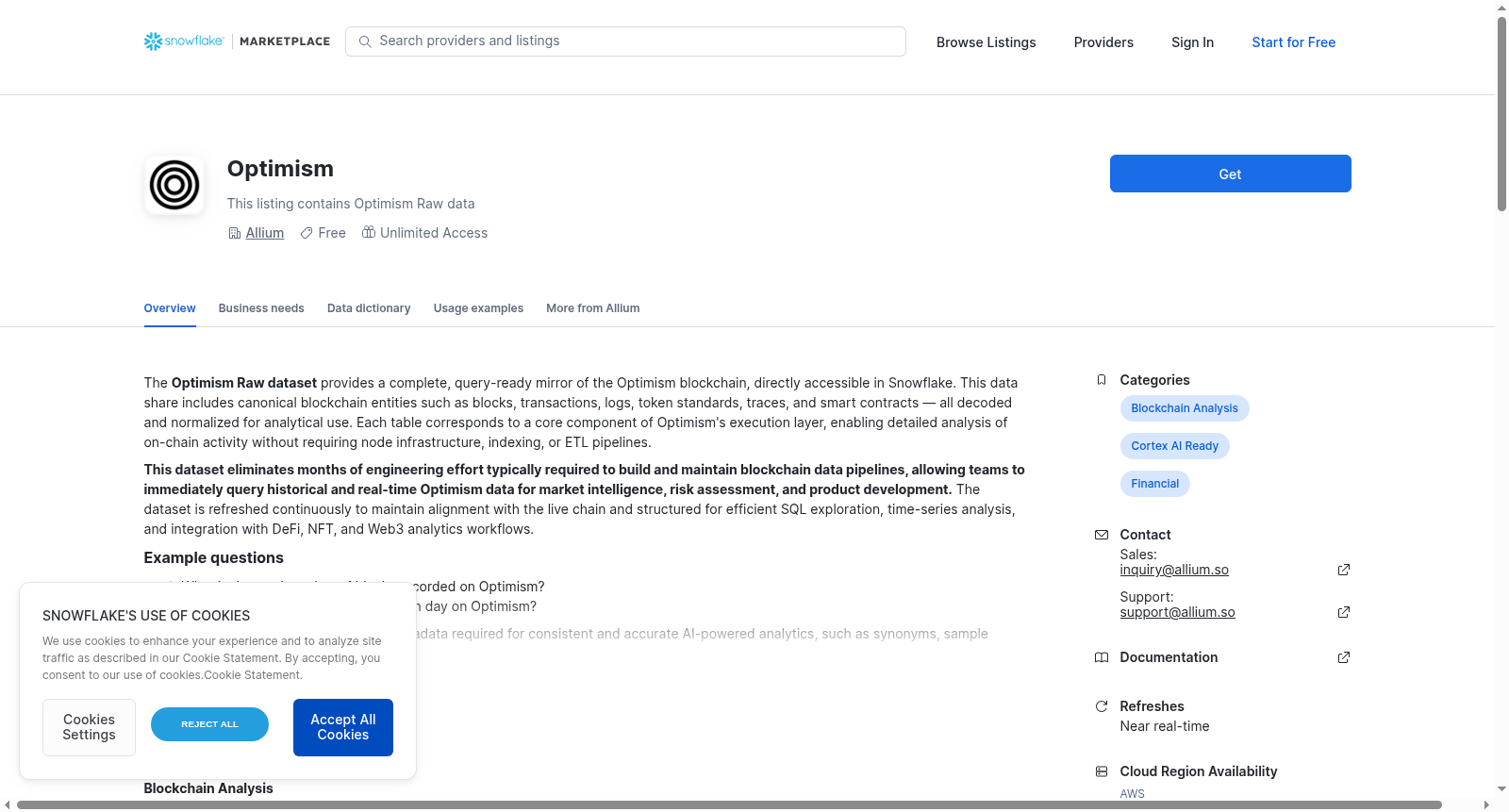
Task: Focus the Search providers and listings field
Action: [x=626, y=41]
